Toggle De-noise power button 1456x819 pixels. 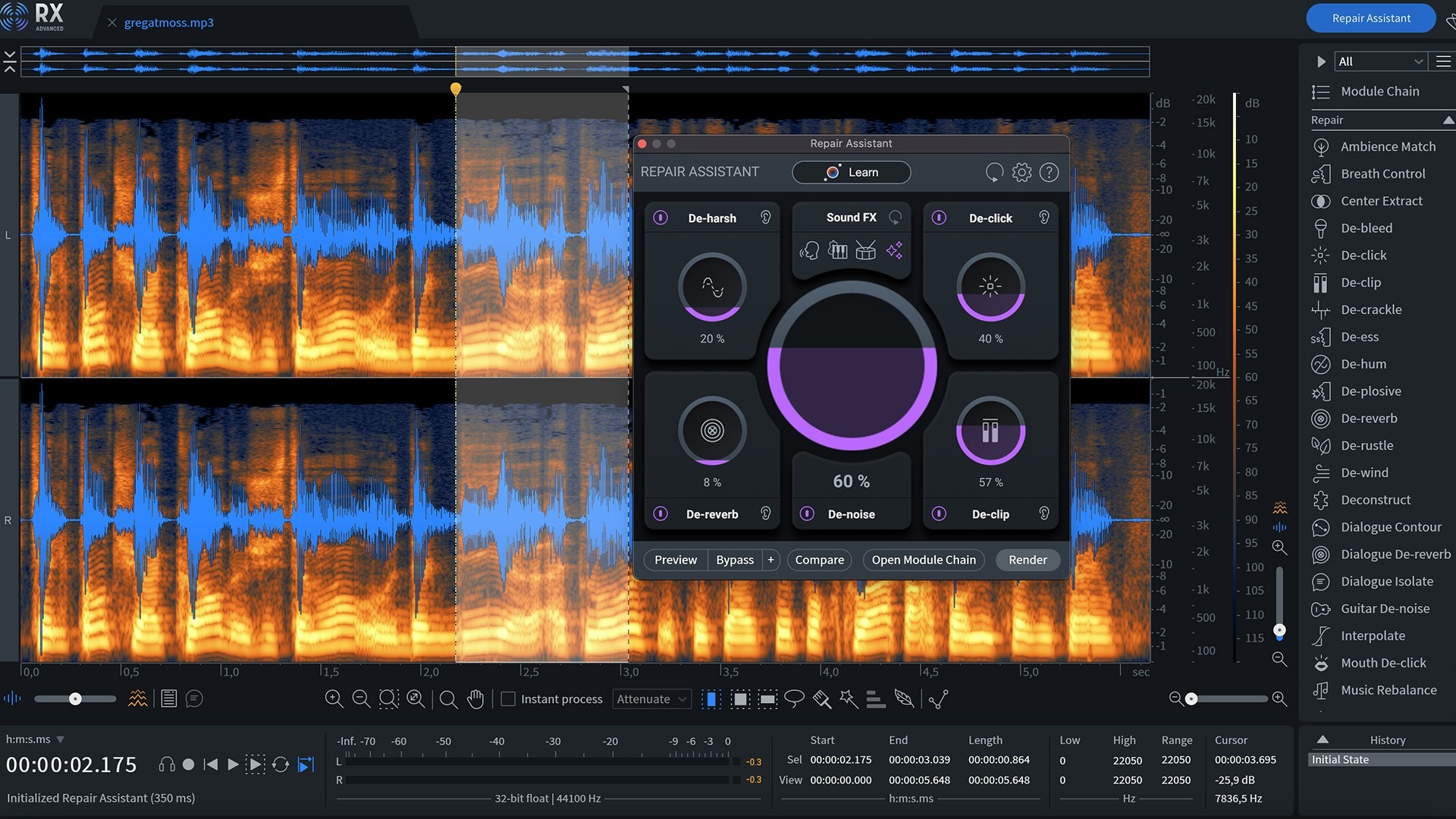pos(808,513)
